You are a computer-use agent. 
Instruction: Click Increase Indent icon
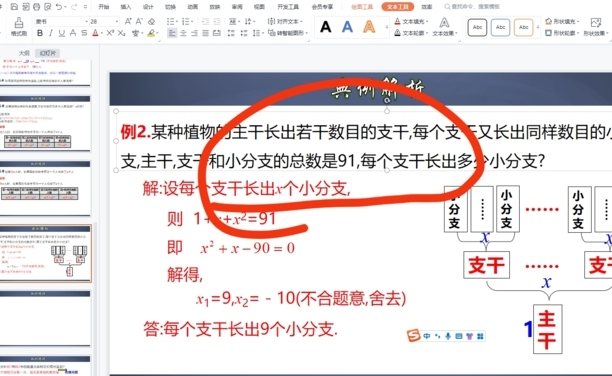[217, 21]
